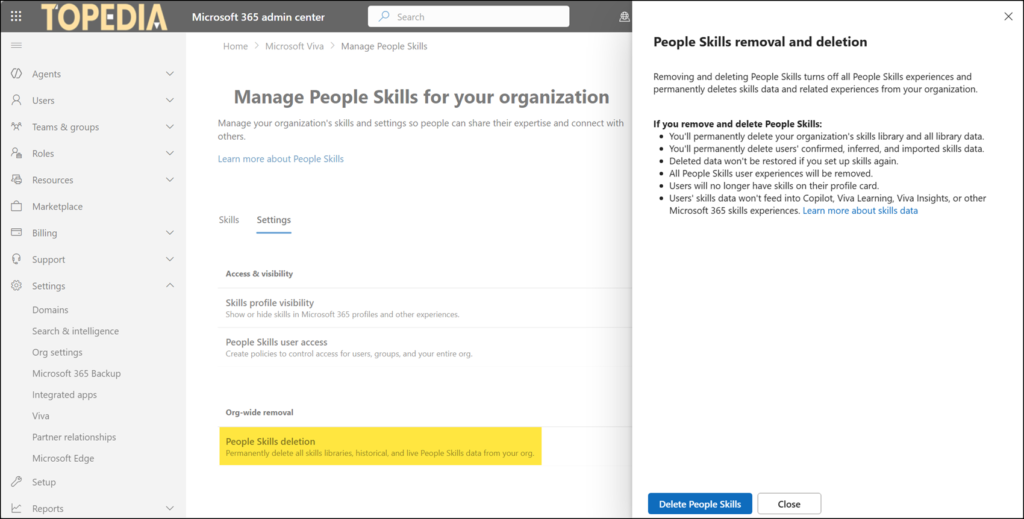Click the Manage People Skills breadcrumb
Image resolution: width=1024 pixels, height=519 pixels.
pos(384,46)
